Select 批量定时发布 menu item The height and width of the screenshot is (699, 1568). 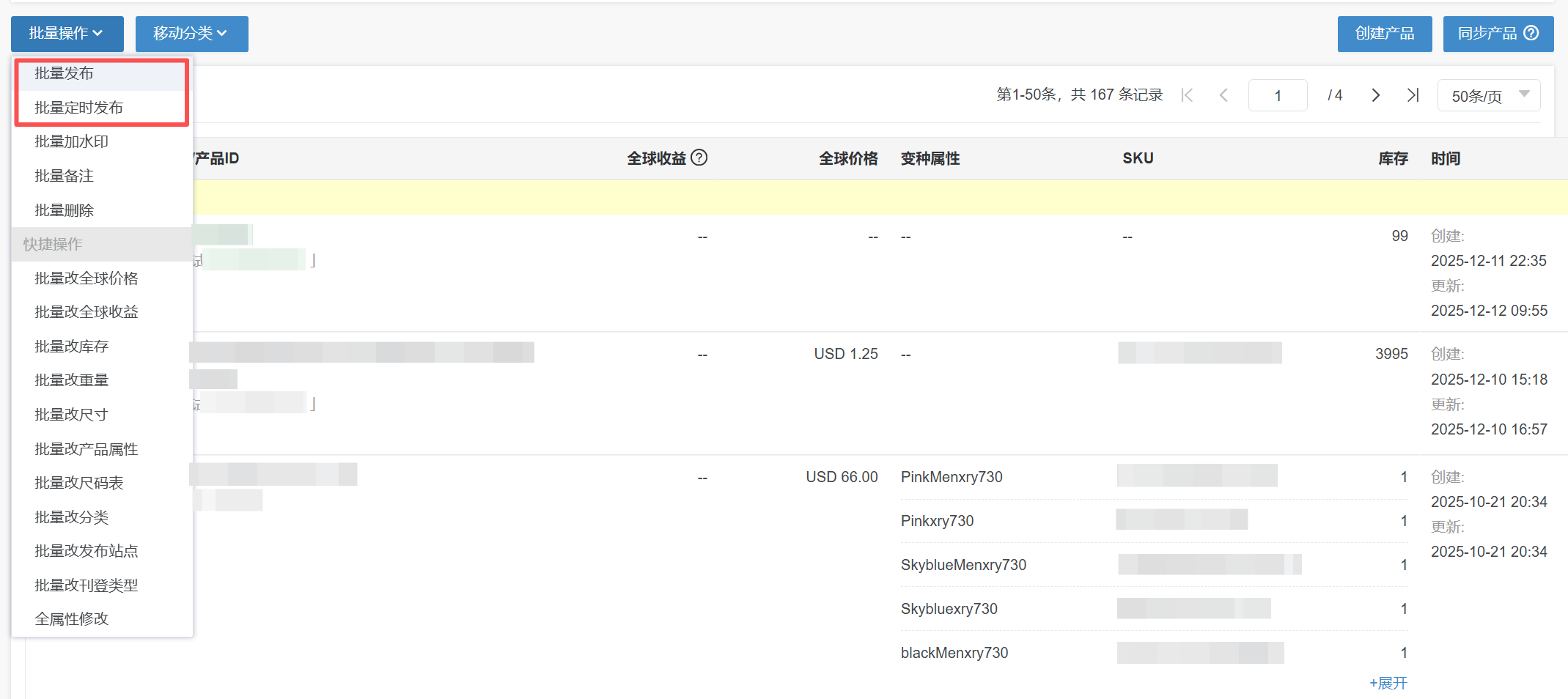coord(79,108)
